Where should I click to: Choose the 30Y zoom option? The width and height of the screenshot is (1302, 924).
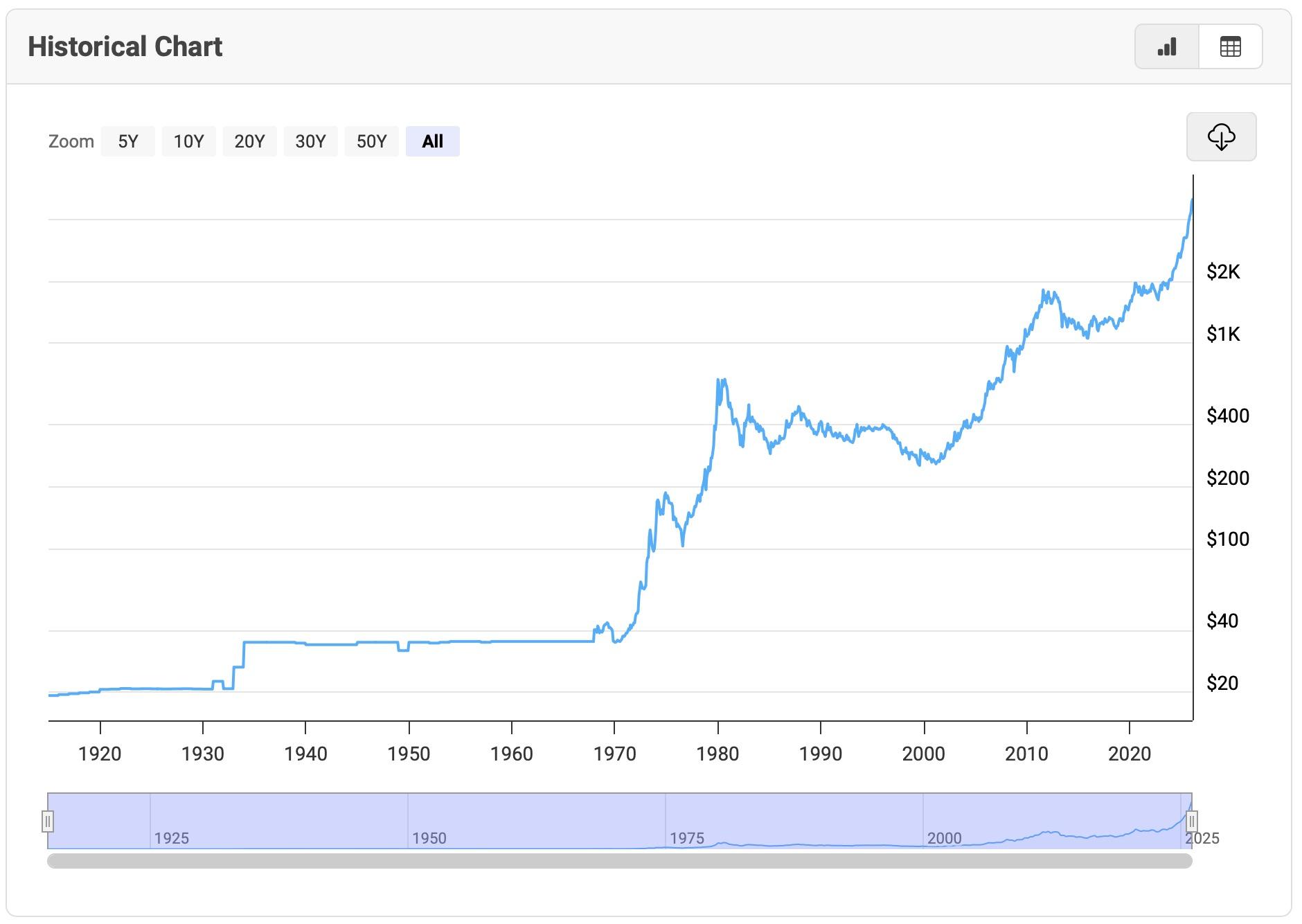310,141
